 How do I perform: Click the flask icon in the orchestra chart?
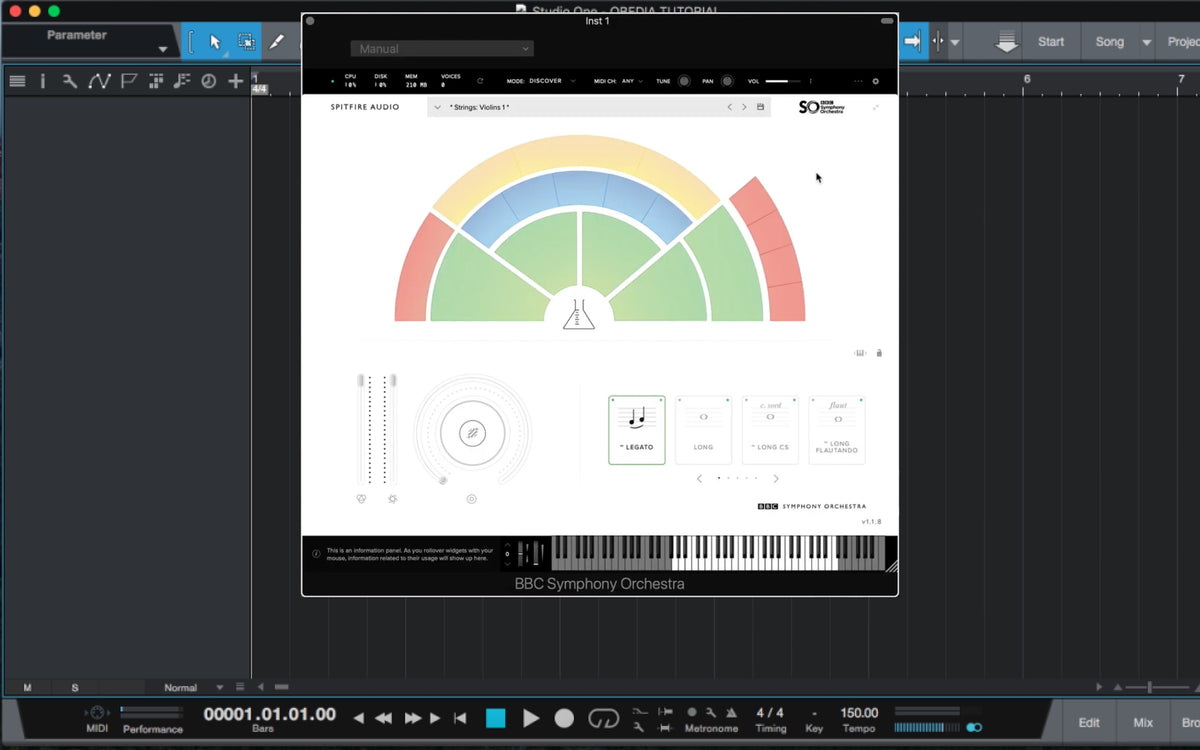[578, 315]
